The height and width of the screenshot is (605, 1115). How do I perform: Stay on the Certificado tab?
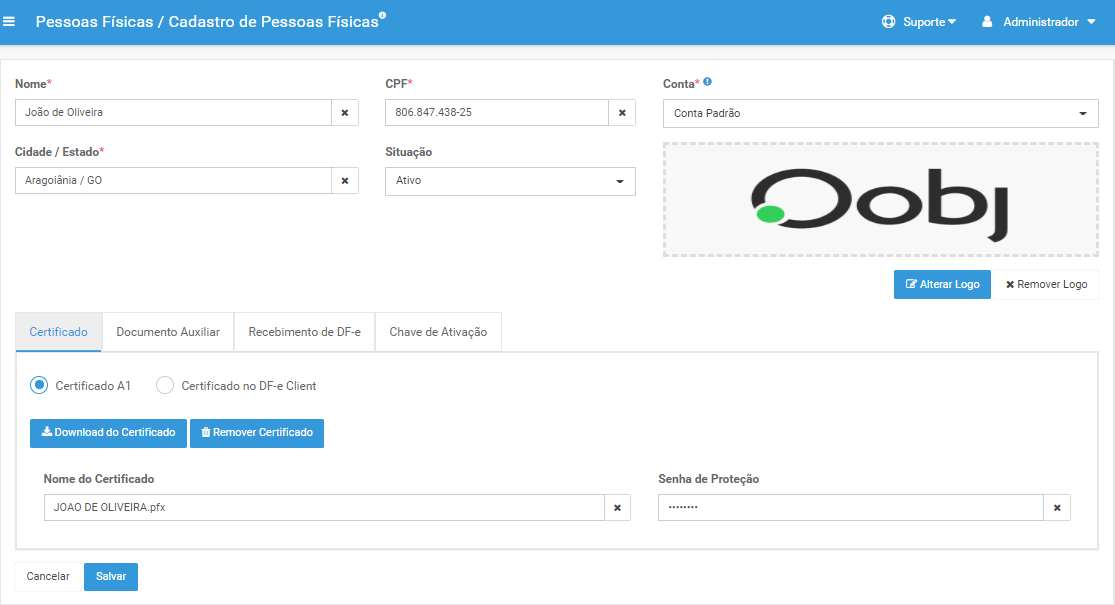tap(58, 332)
